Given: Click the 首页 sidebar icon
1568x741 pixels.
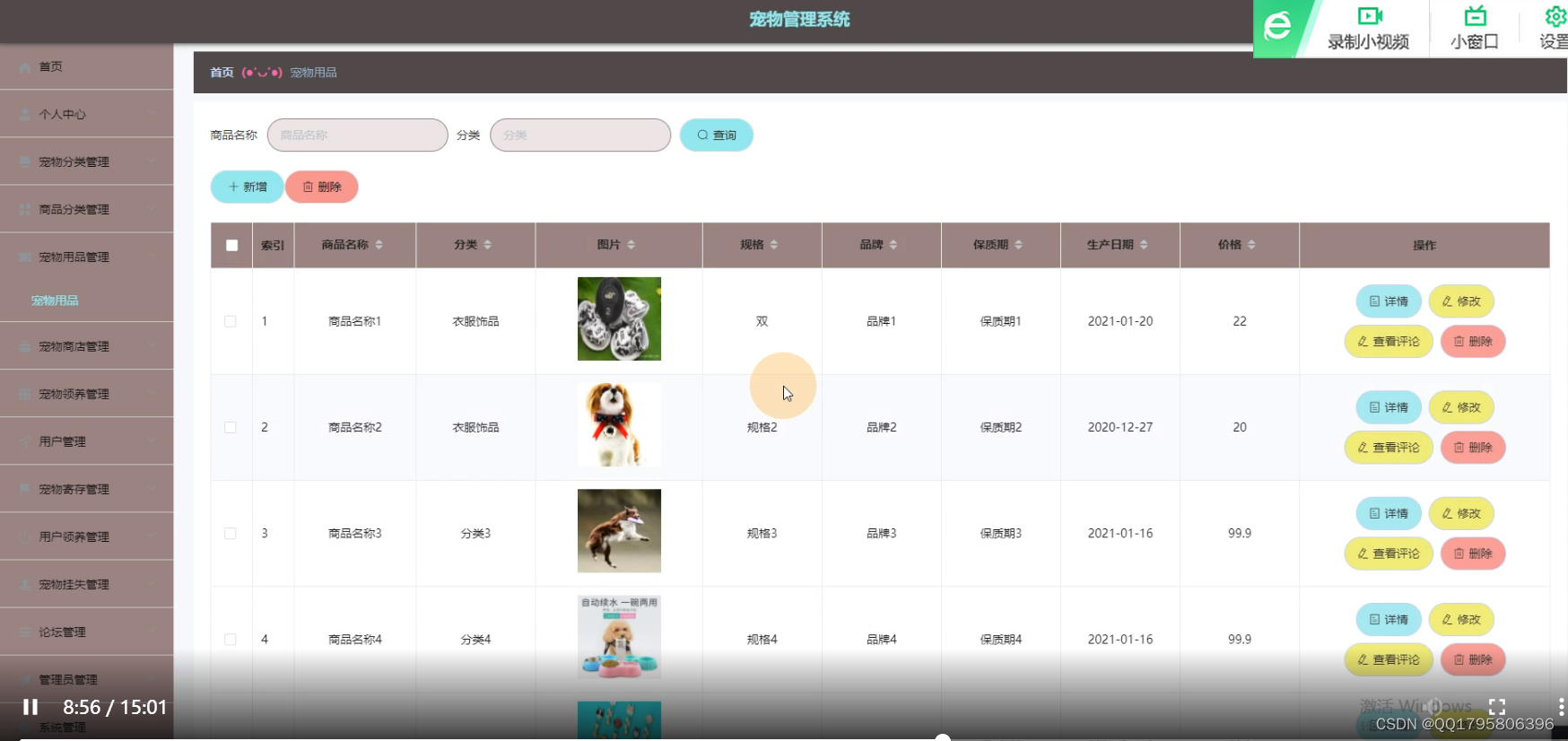Looking at the screenshot, I should click(25, 67).
